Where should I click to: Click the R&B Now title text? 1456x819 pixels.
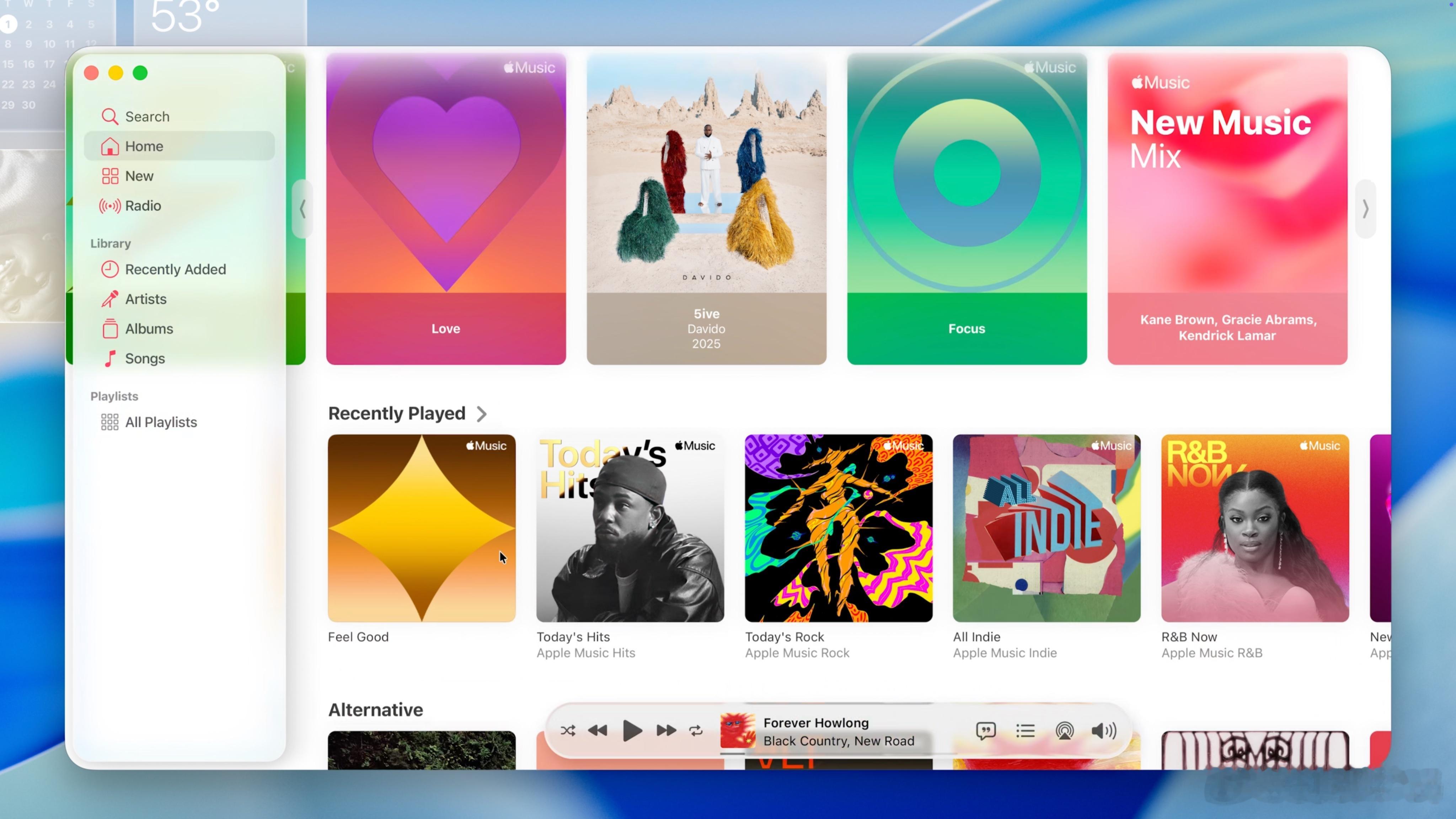click(1189, 637)
